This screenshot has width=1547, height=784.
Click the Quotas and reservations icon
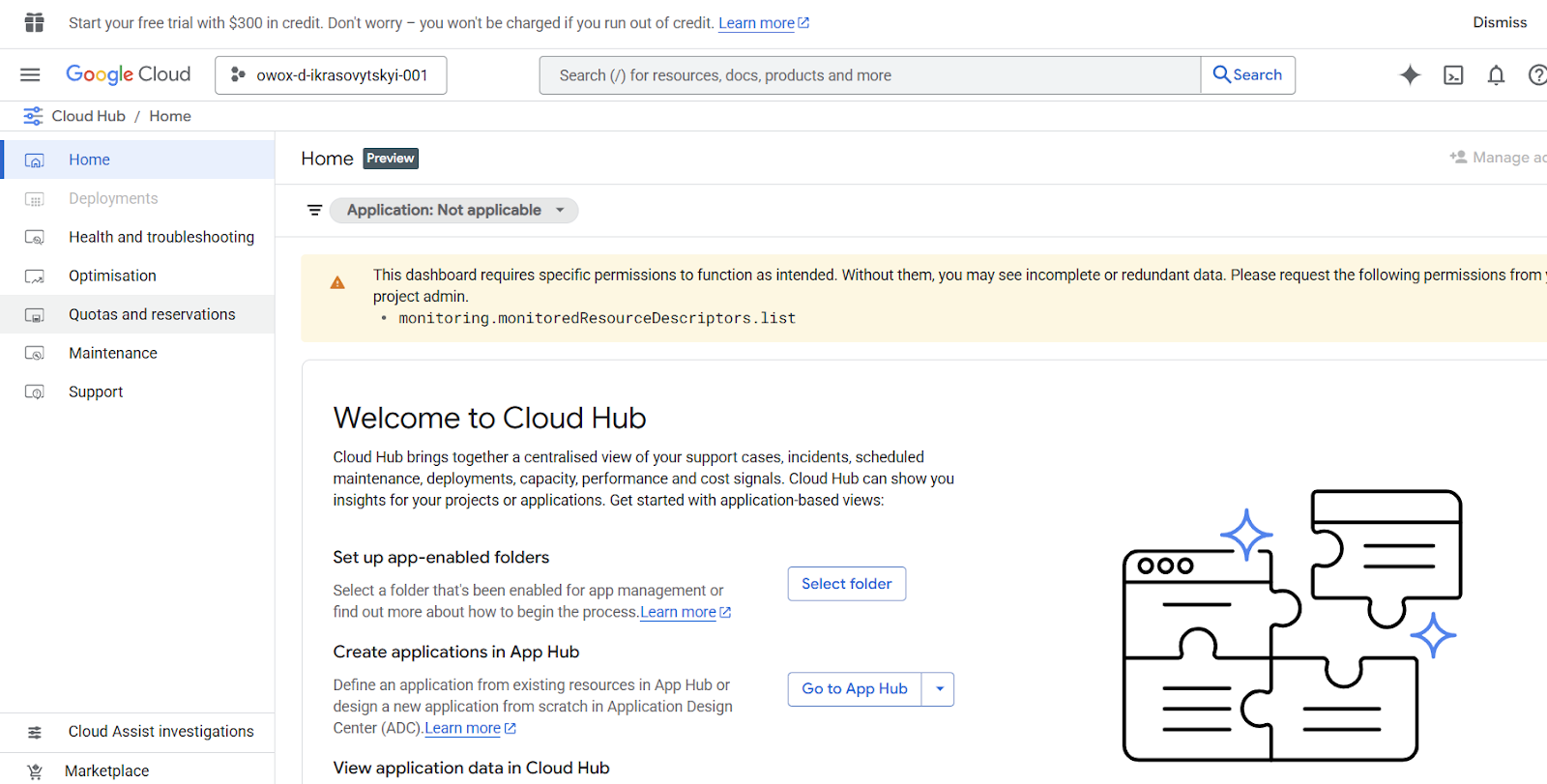[x=34, y=314]
